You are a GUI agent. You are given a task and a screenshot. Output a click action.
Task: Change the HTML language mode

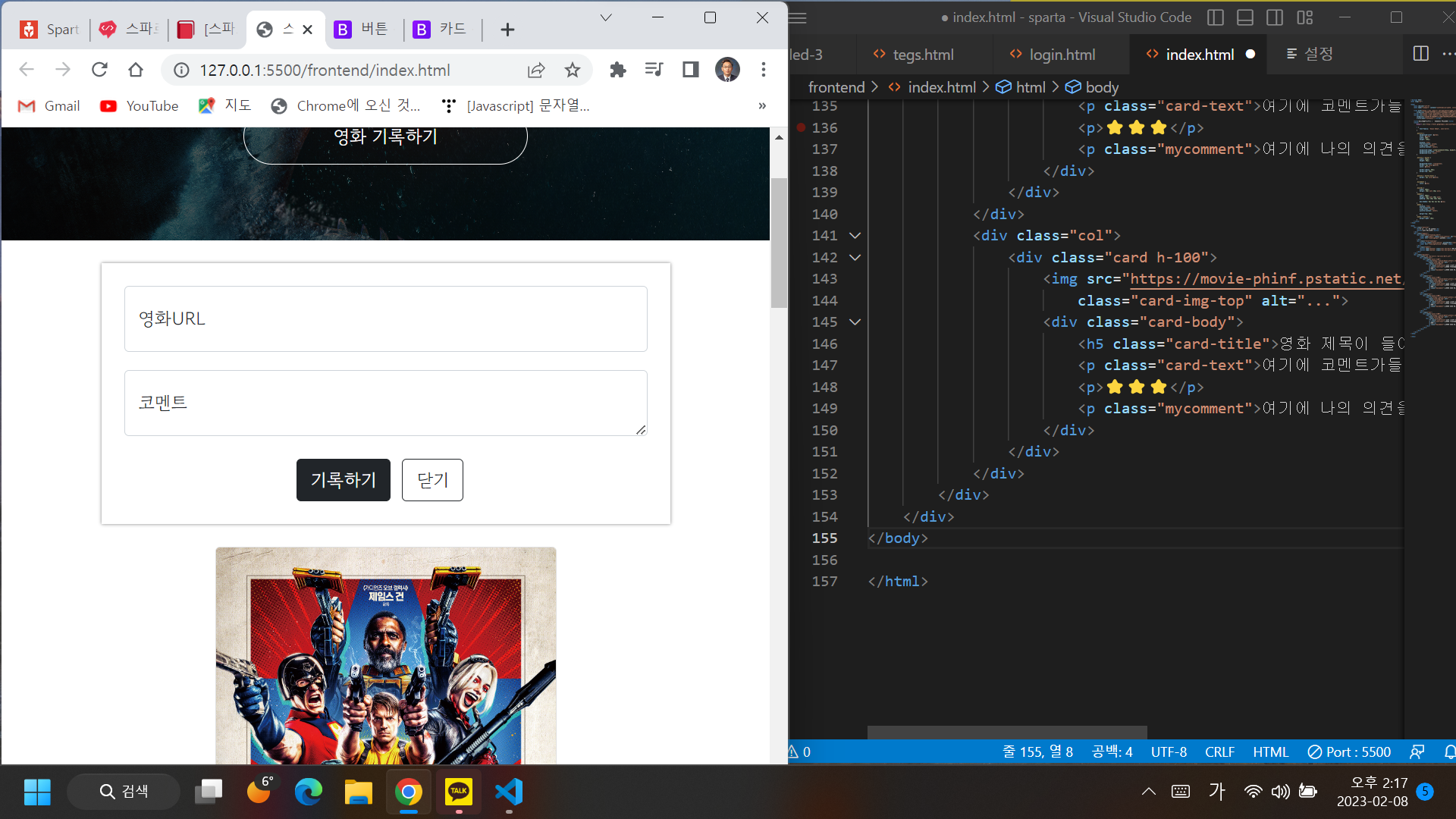(x=1270, y=752)
